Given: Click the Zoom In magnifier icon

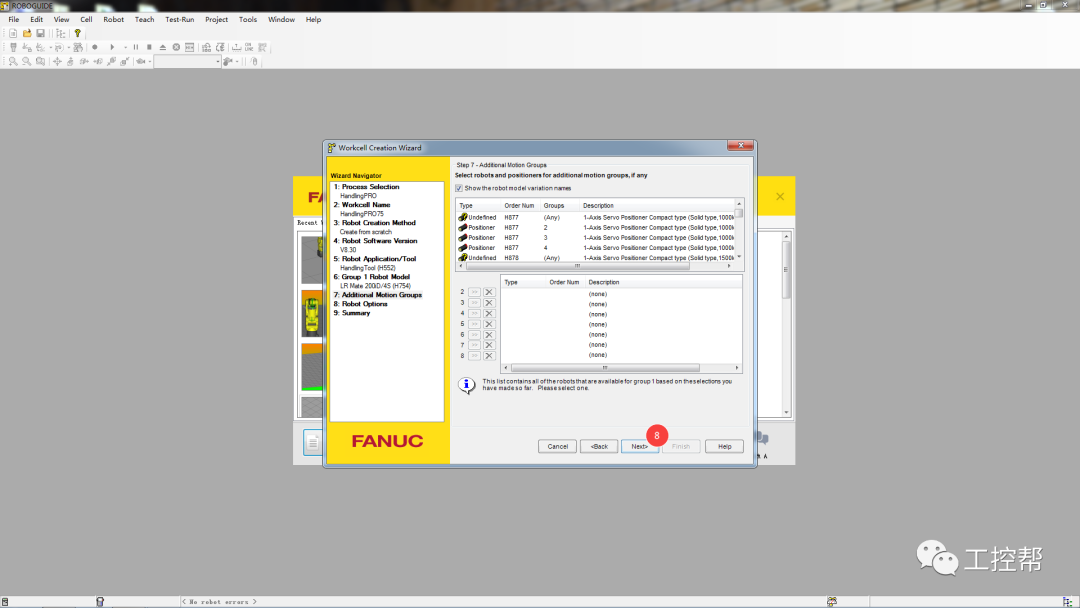Looking at the screenshot, I should (13, 61).
